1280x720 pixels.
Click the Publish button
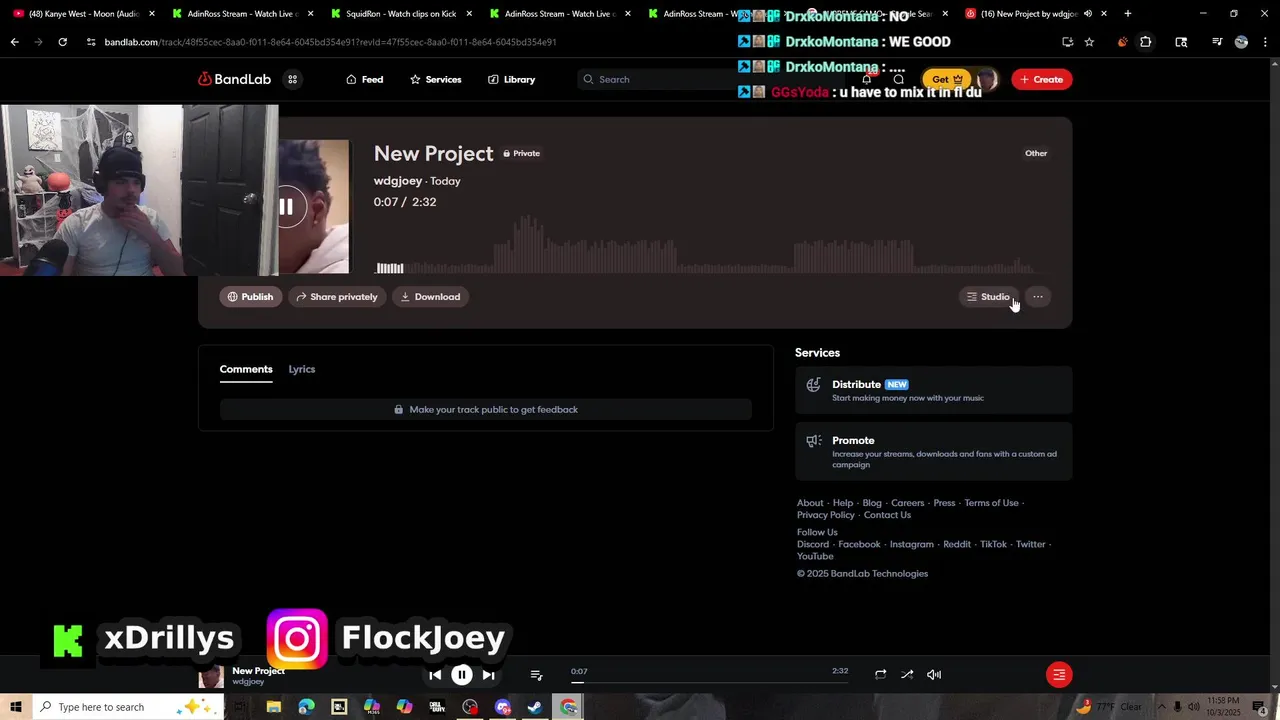(250, 297)
